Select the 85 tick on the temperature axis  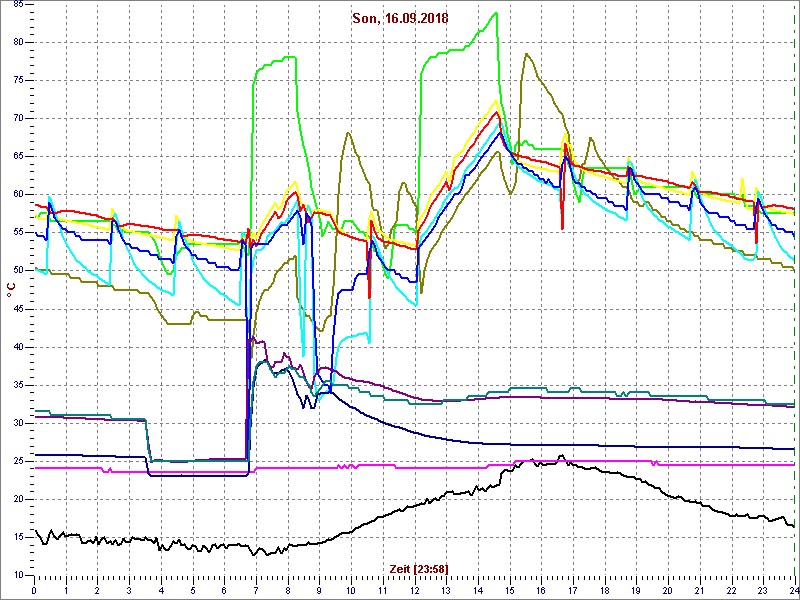pyautogui.click(x=18, y=5)
